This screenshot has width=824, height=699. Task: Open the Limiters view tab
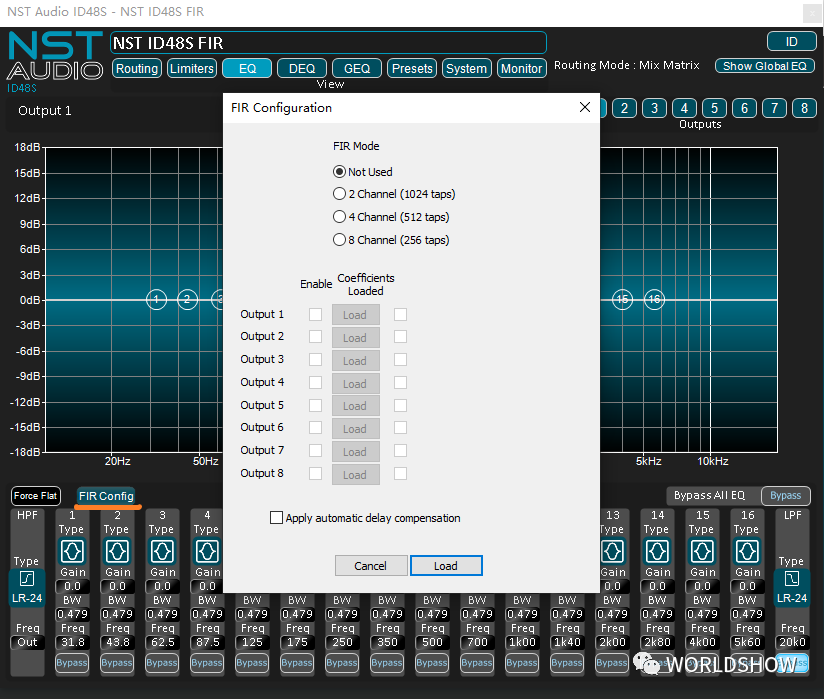point(192,68)
